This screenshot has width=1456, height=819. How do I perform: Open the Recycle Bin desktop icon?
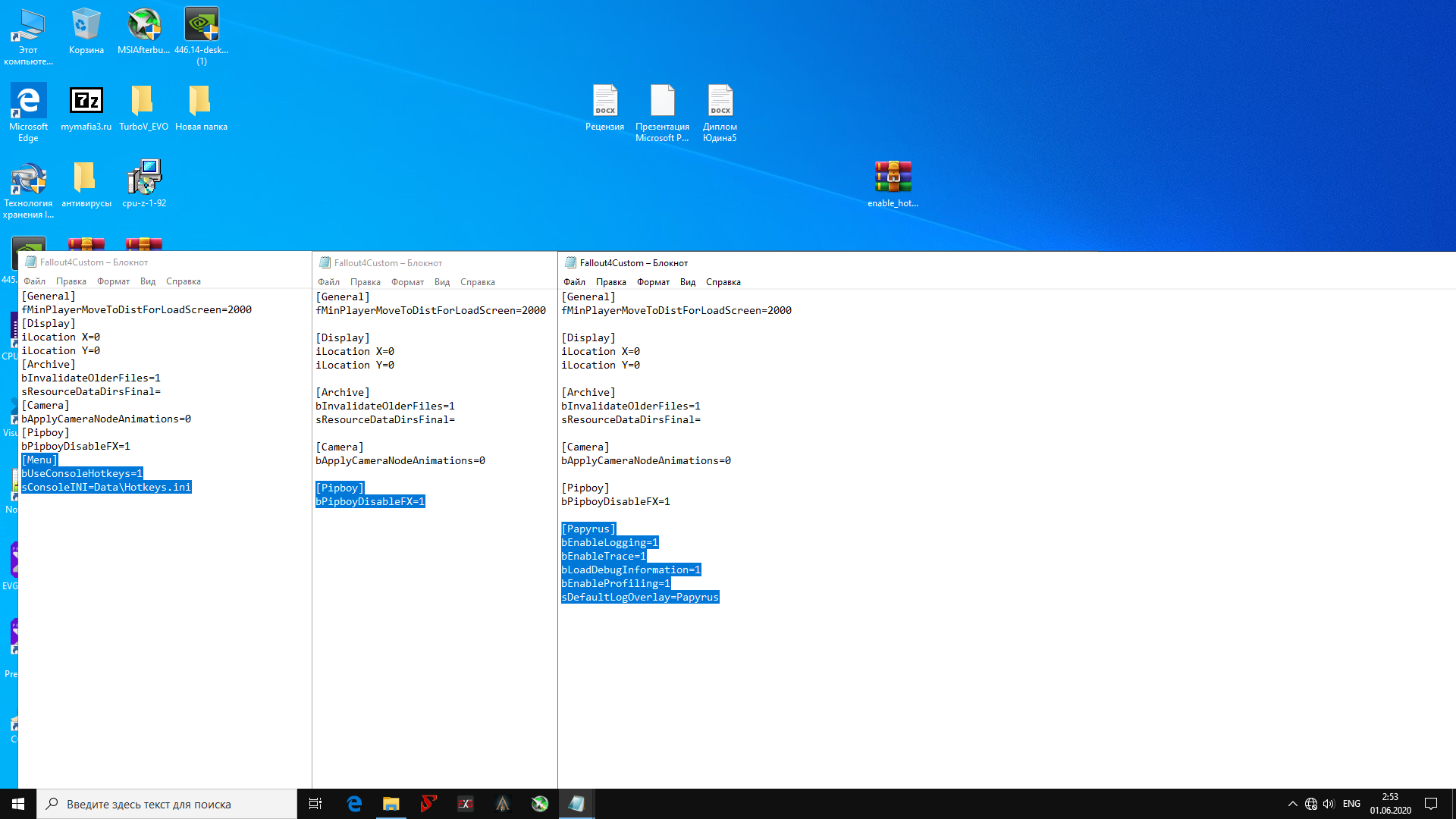tap(86, 27)
